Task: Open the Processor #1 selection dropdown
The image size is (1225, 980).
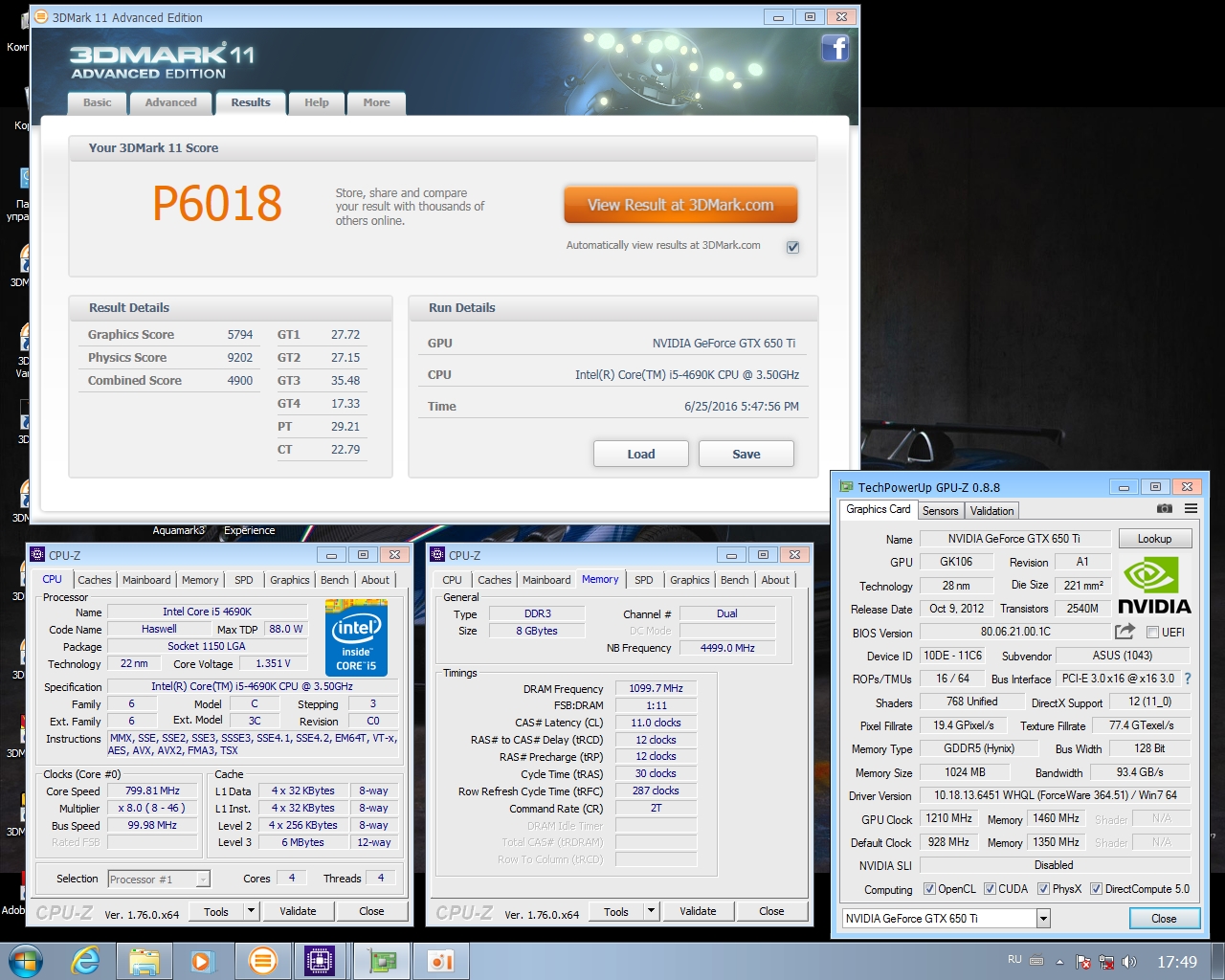Action: pos(203,880)
